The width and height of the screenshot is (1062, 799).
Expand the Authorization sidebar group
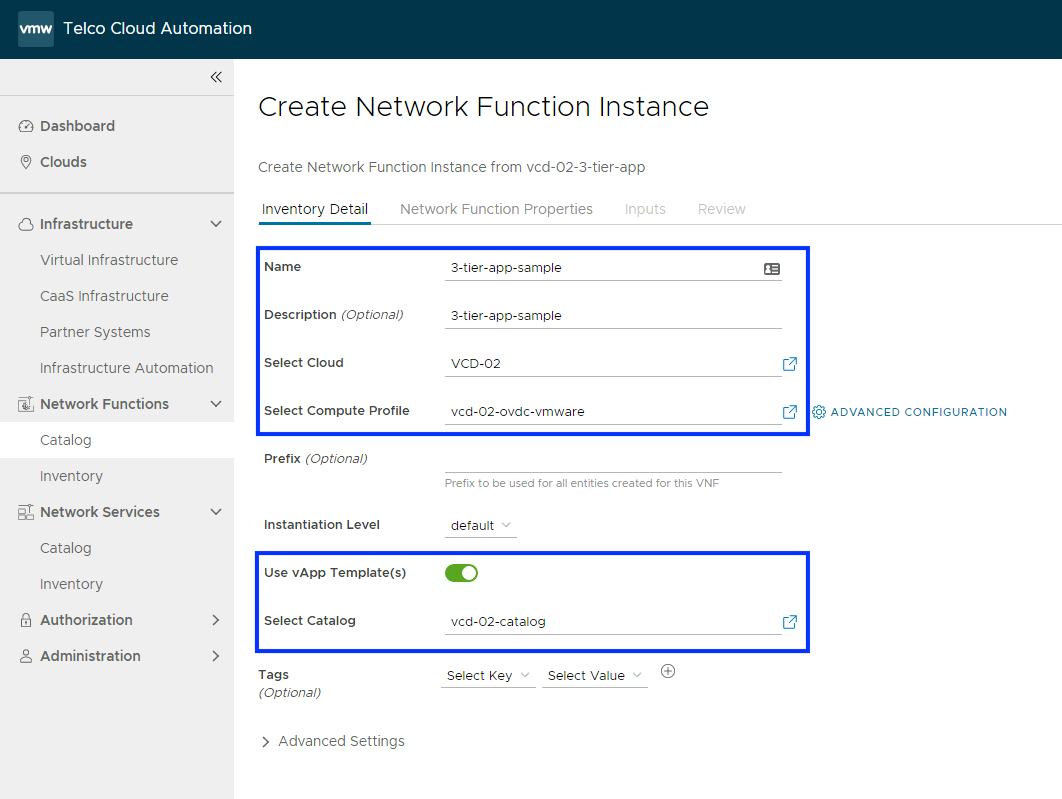(216, 620)
